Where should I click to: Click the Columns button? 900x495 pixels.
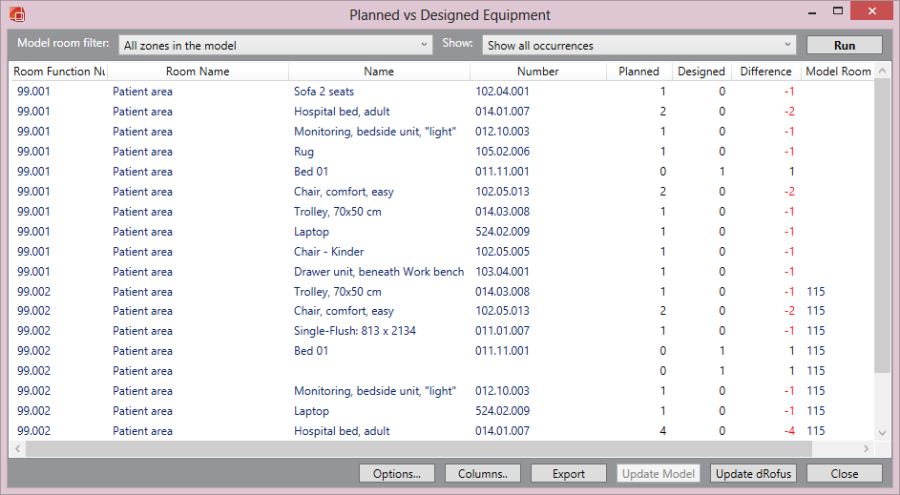[482, 474]
